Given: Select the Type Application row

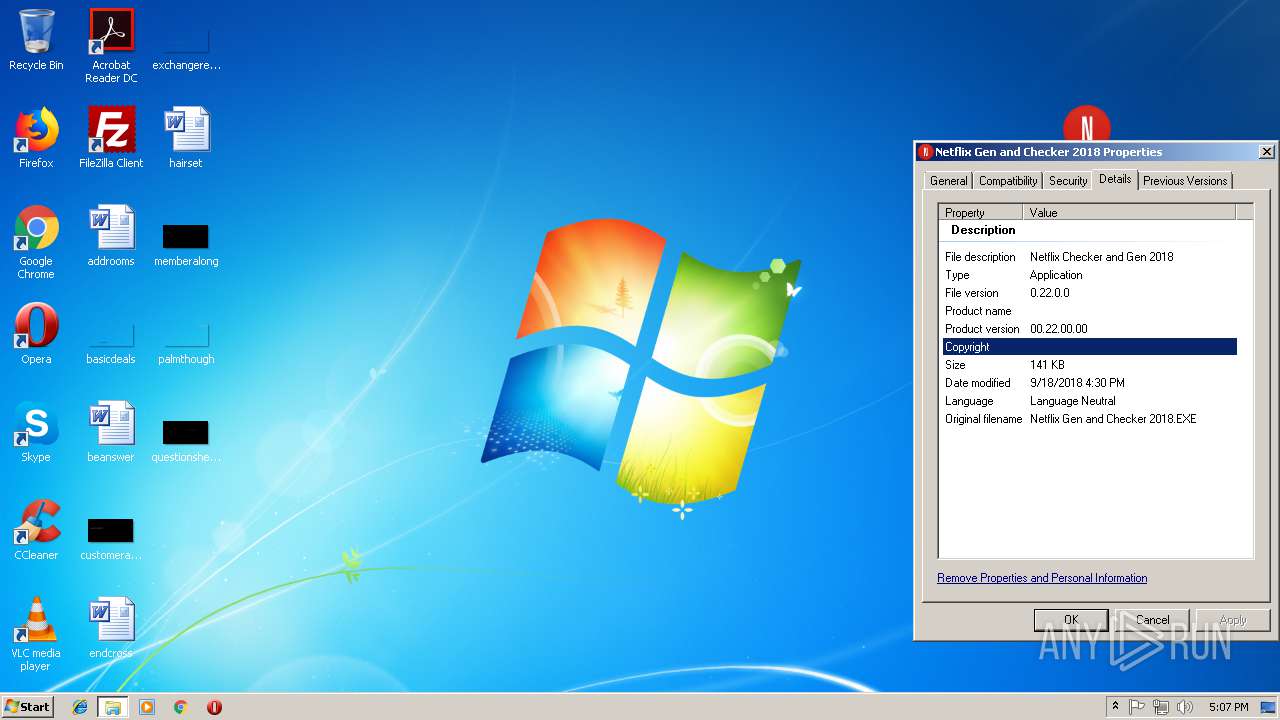Looking at the screenshot, I should pyautogui.click(x=1090, y=275).
